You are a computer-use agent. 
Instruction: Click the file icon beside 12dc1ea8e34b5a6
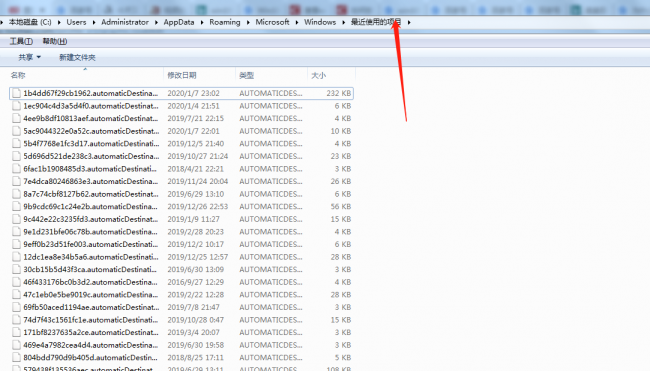(16, 257)
